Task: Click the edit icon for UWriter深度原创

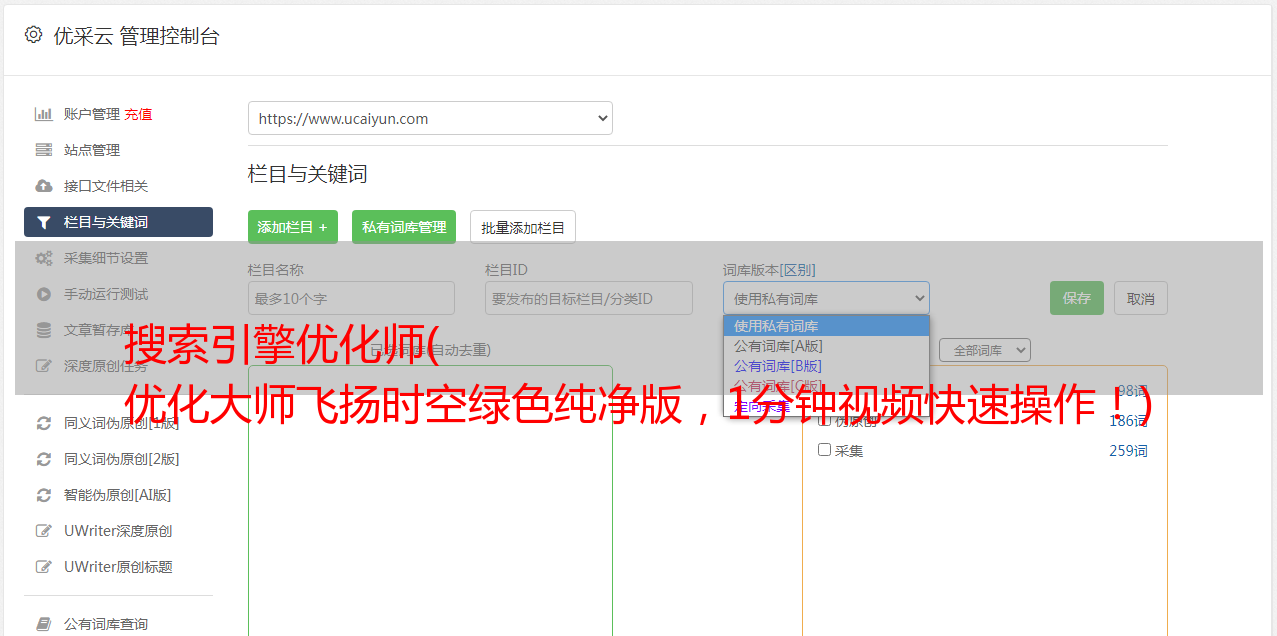Action: 44,531
